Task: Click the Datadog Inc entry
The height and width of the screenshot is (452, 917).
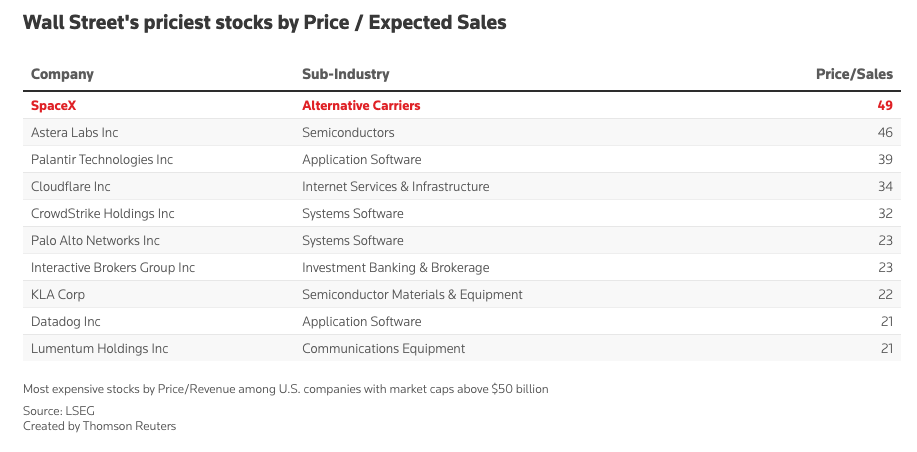Action: click(x=66, y=322)
